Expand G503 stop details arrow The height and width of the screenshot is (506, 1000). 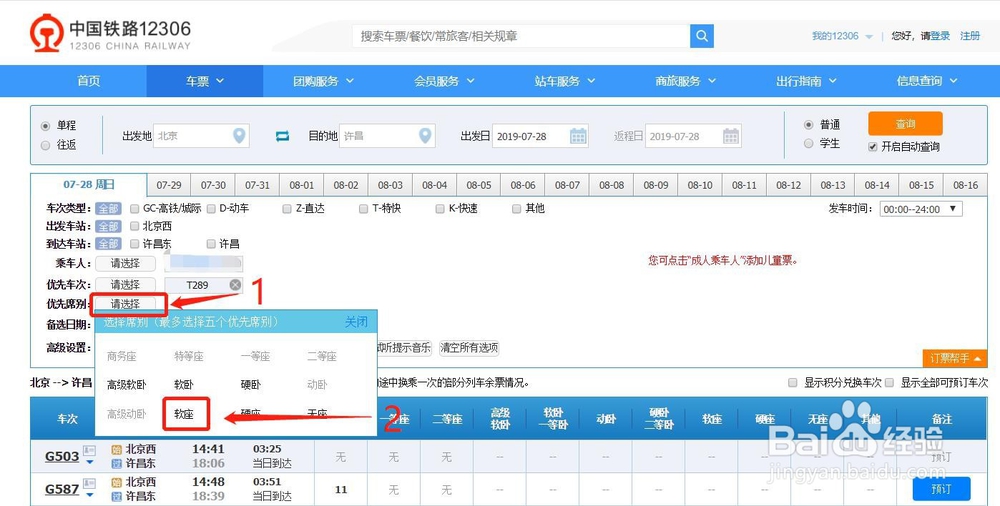tap(89, 463)
